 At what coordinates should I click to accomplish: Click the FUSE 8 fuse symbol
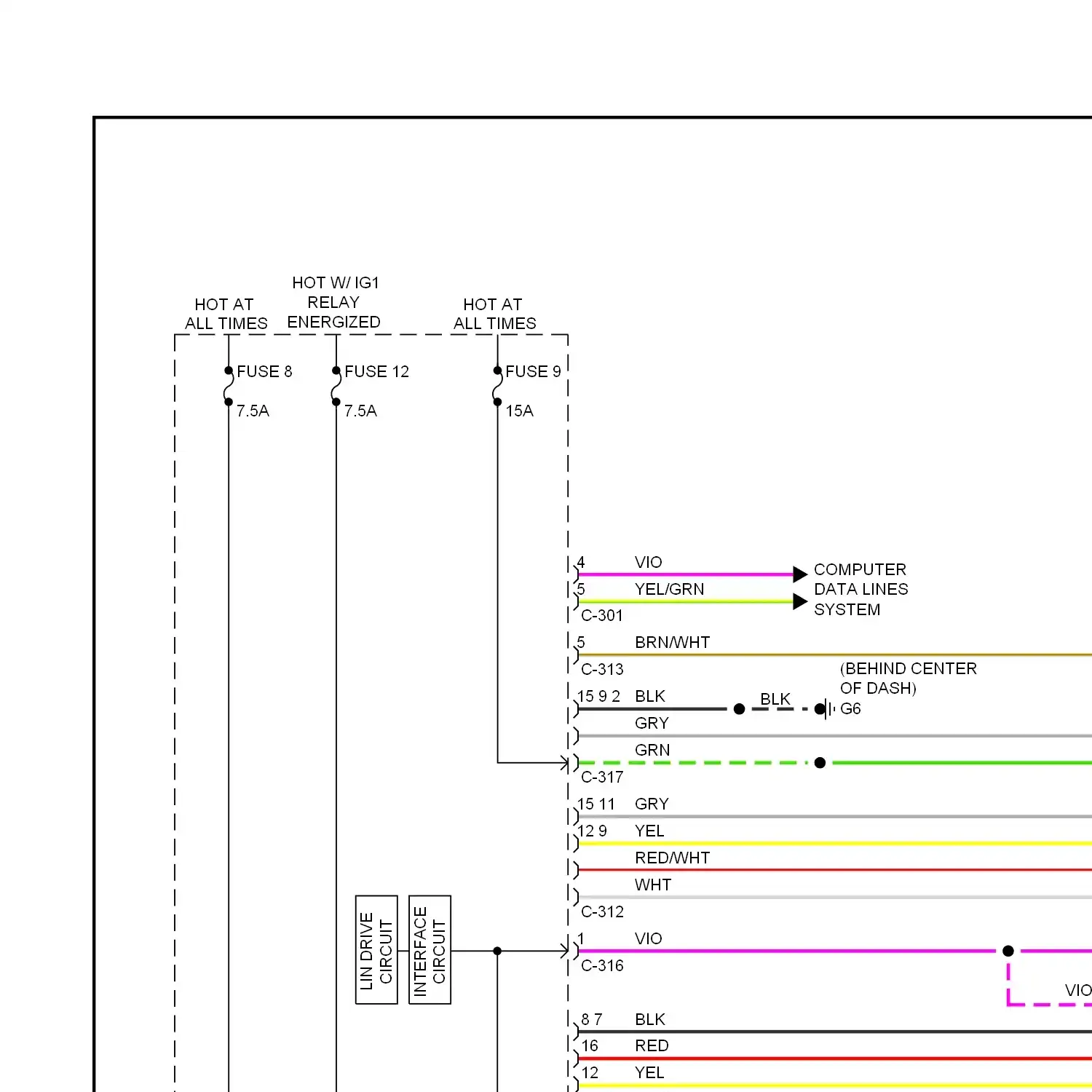coord(229,387)
